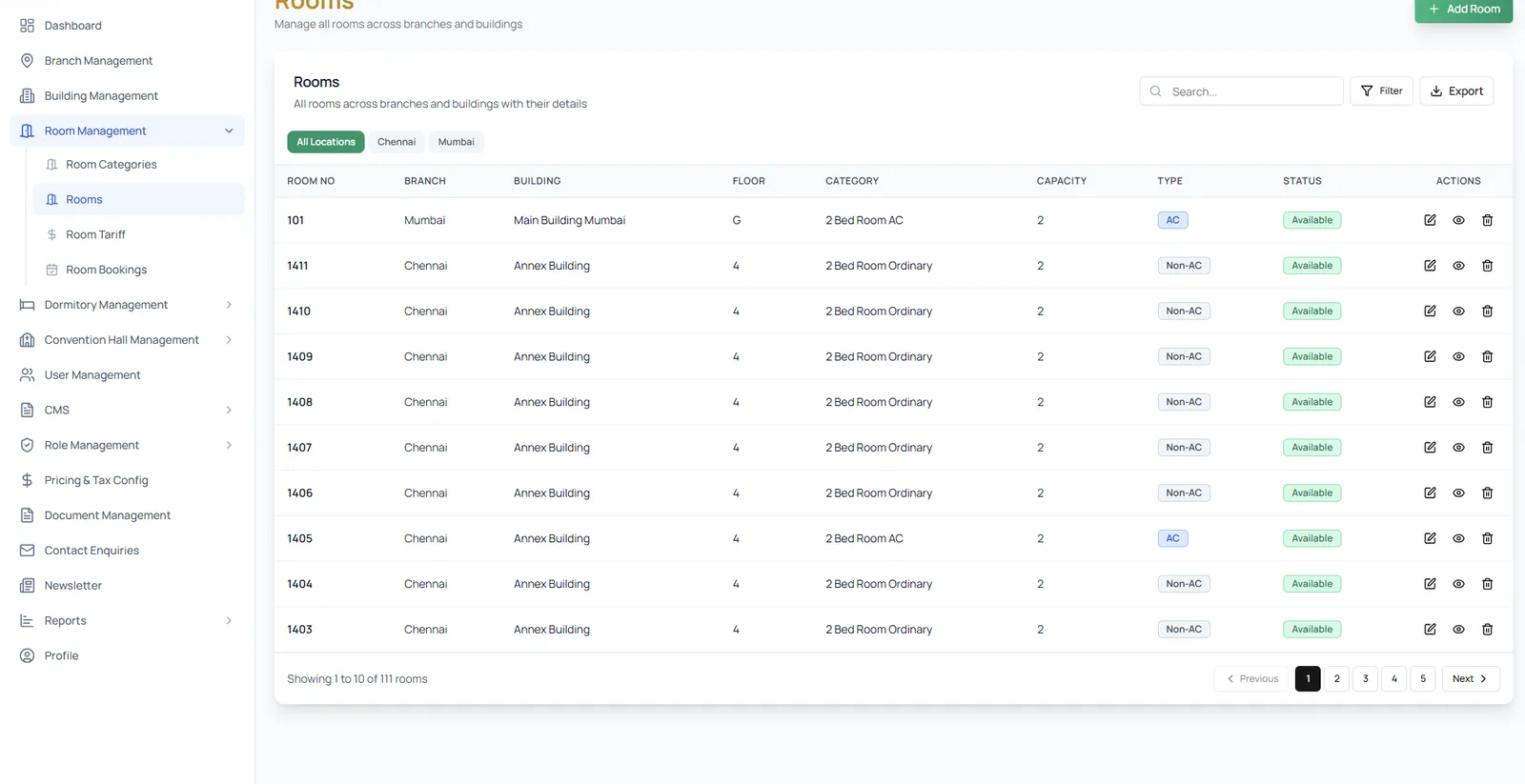Export the rooms list
Image resolution: width=1525 pixels, height=784 pixels.
pyautogui.click(x=1456, y=91)
